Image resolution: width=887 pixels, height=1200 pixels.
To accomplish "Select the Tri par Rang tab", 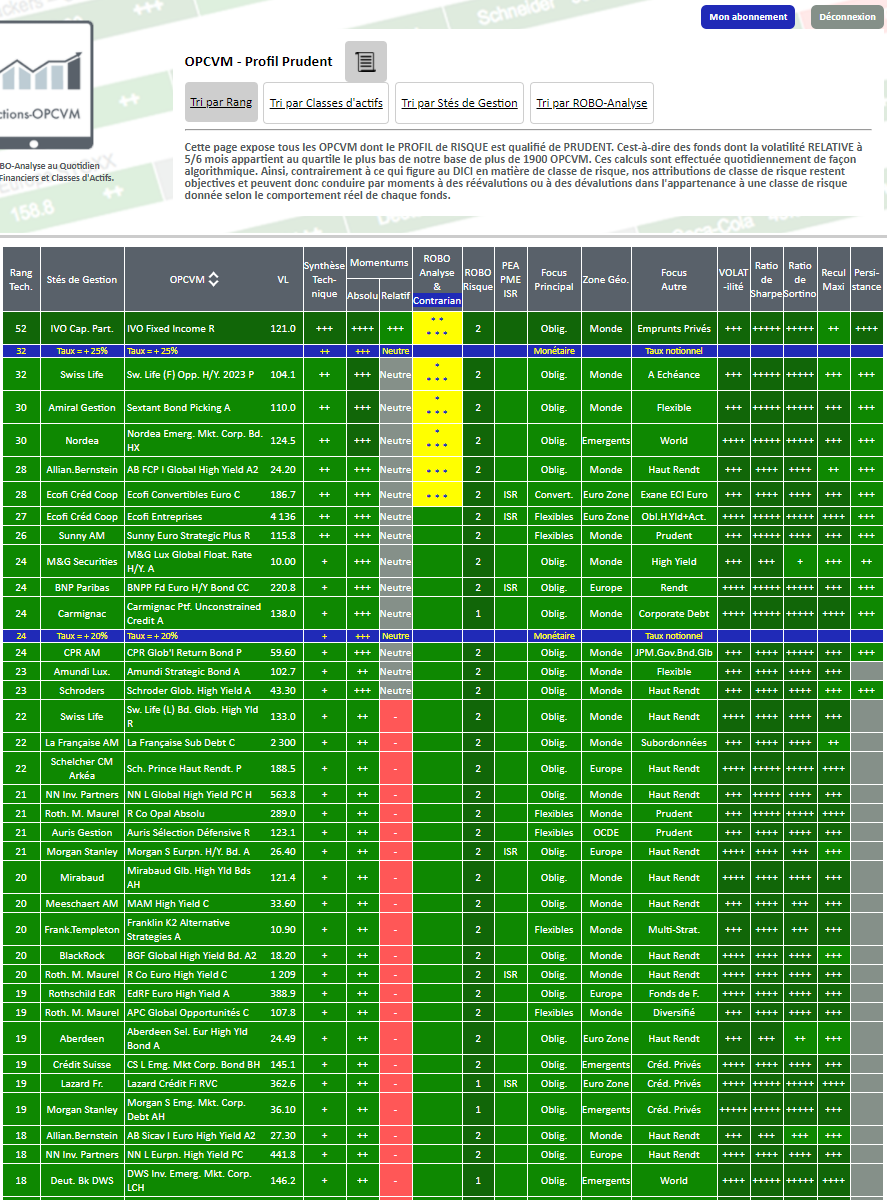I will point(221,102).
